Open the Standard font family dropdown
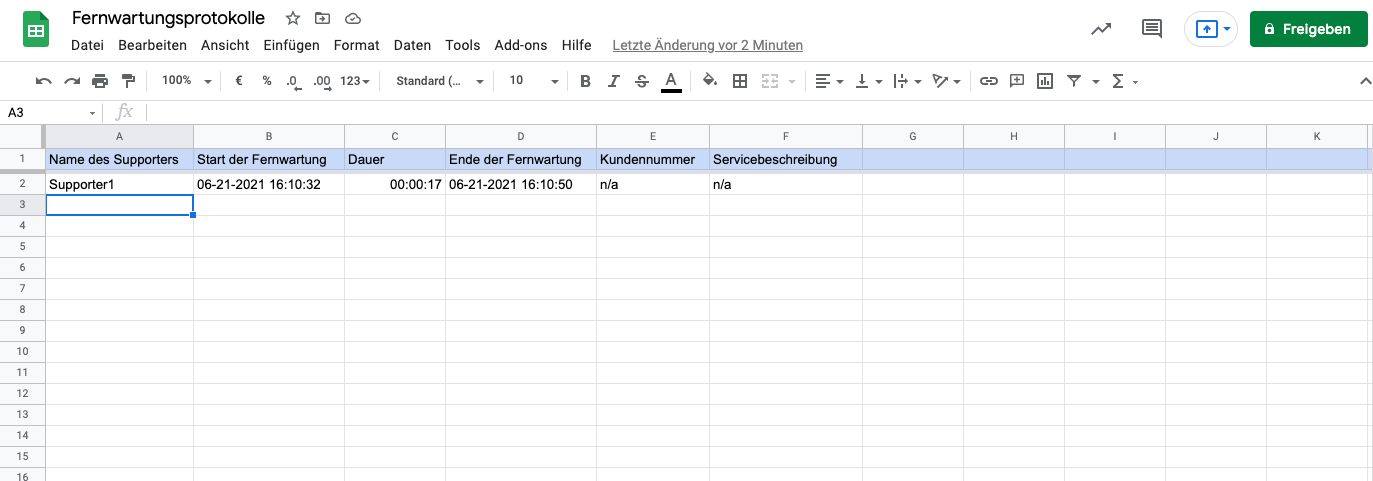The image size is (1373, 481). [x=439, y=81]
